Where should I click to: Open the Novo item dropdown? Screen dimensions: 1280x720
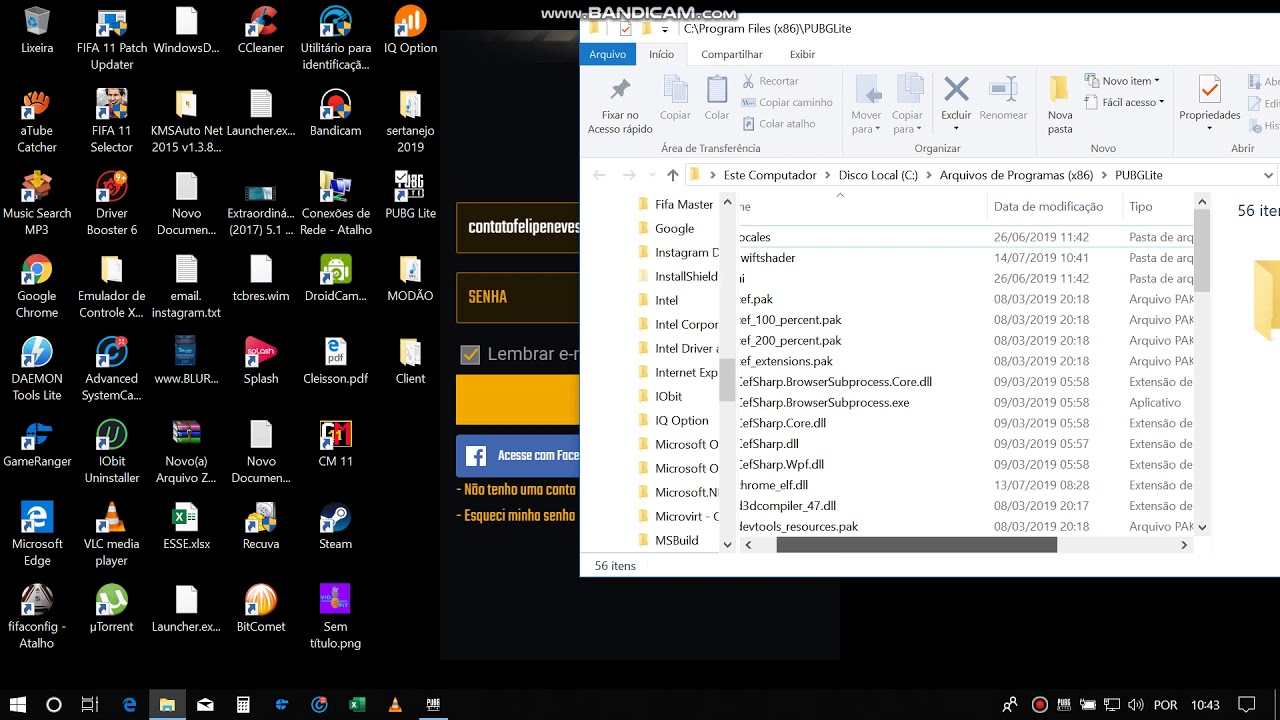pos(1122,81)
